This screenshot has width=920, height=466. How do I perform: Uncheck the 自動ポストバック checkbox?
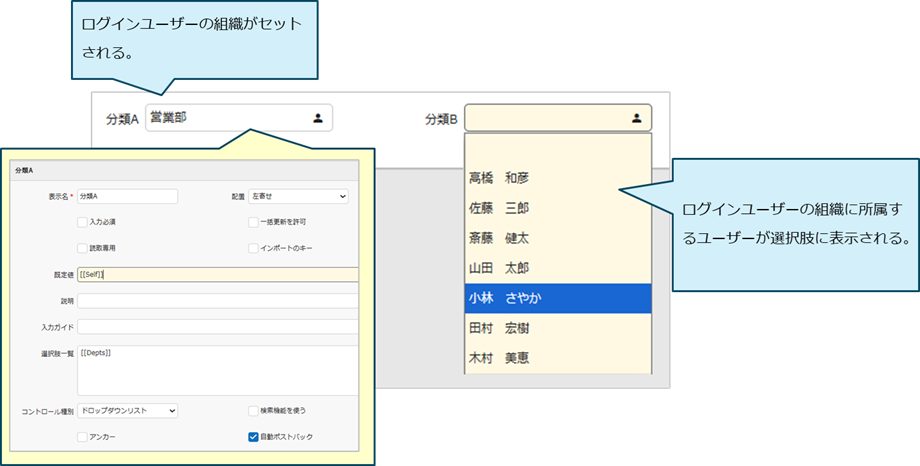[x=254, y=436]
